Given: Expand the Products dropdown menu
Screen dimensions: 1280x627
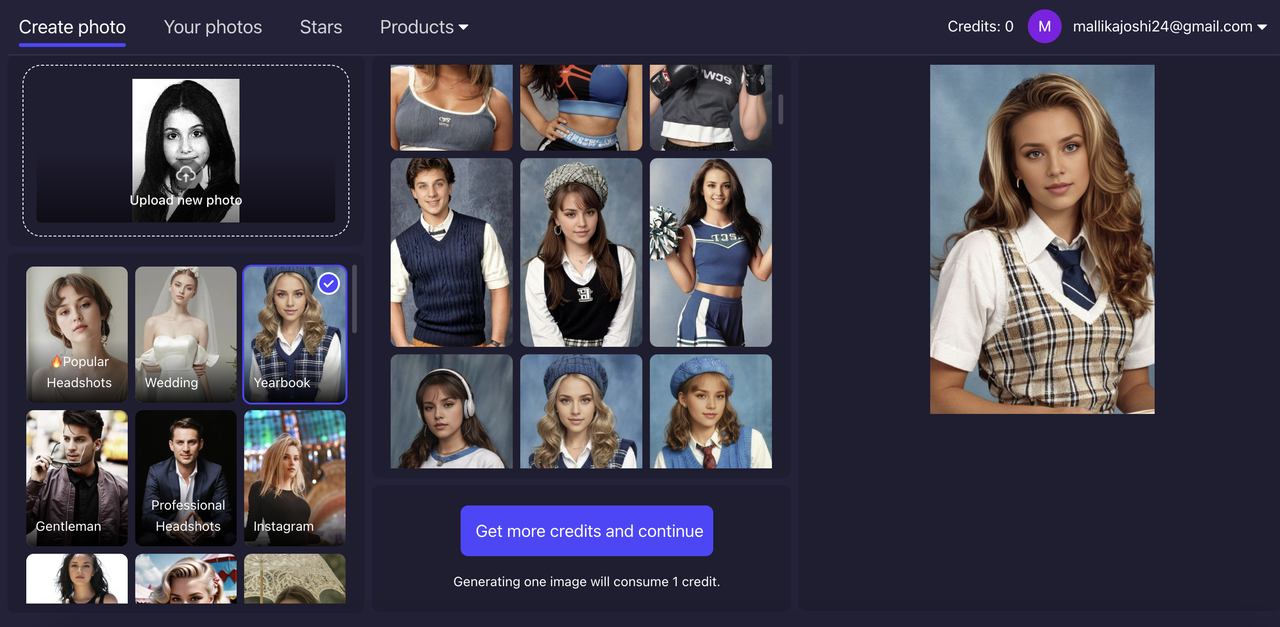Looking at the screenshot, I should pos(424,27).
